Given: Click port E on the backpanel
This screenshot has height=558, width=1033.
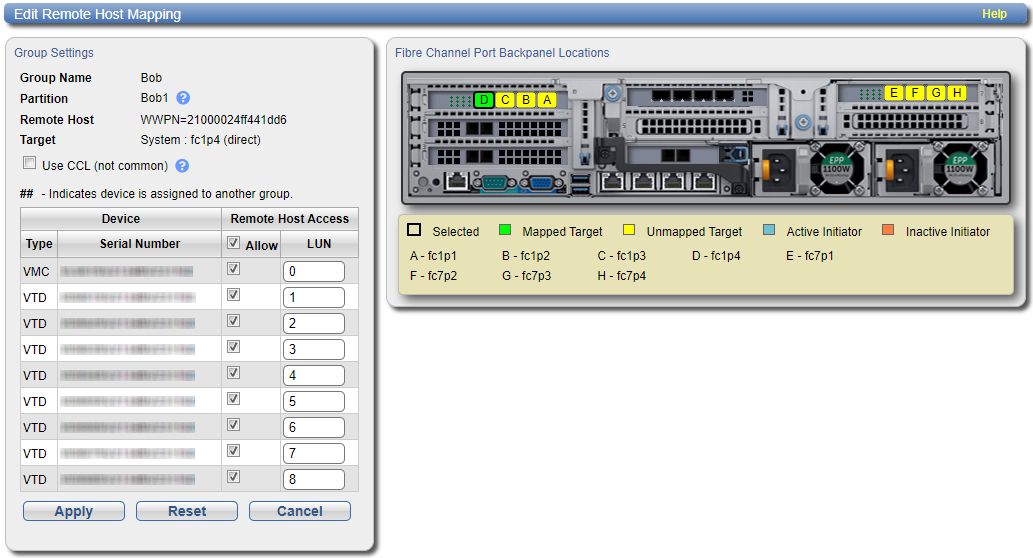Looking at the screenshot, I should tap(893, 93).
